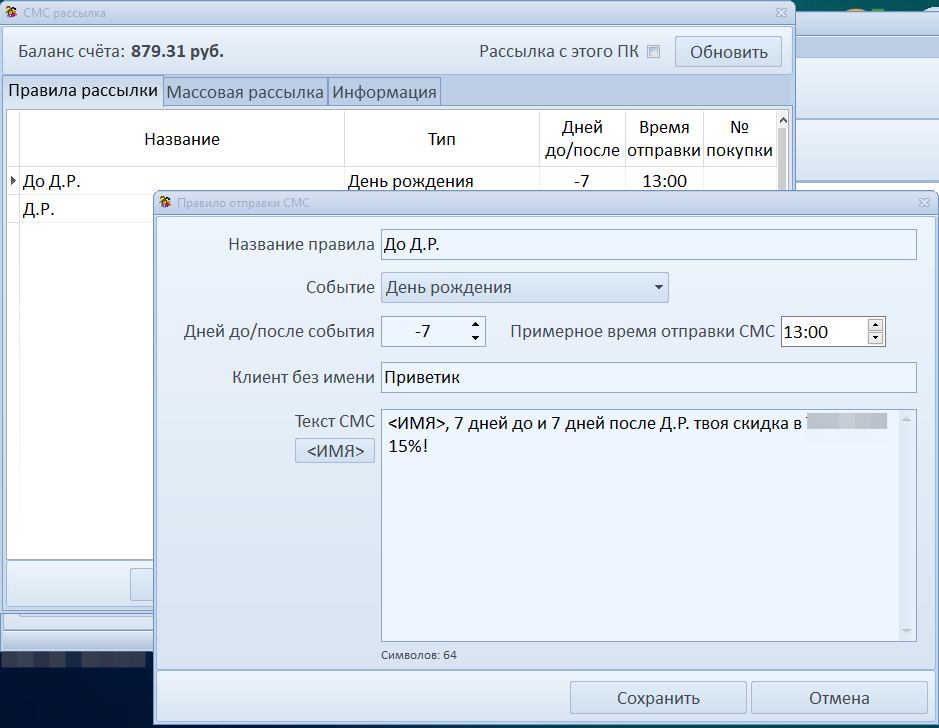The width and height of the screenshot is (939, 728).
Task: Close the Правило отправки СМС dialog
Action: (x=924, y=202)
